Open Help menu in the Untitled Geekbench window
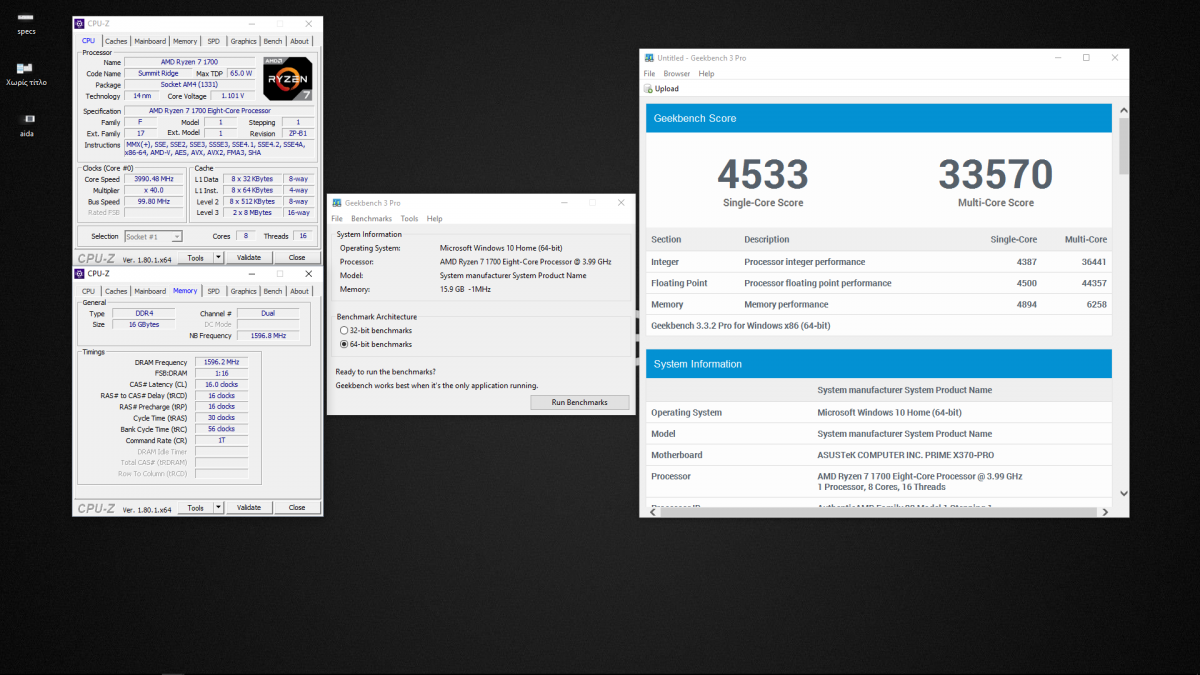 [x=706, y=73]
